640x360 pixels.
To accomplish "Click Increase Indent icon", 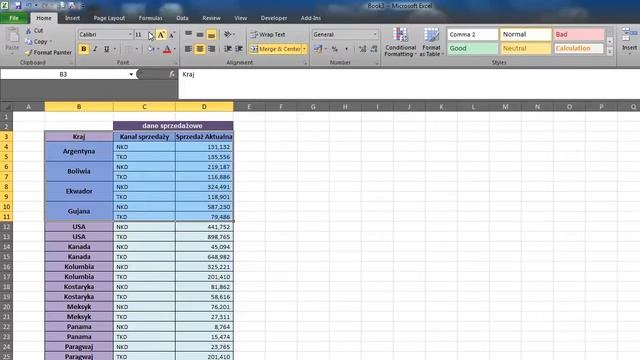I will (239, 49).
